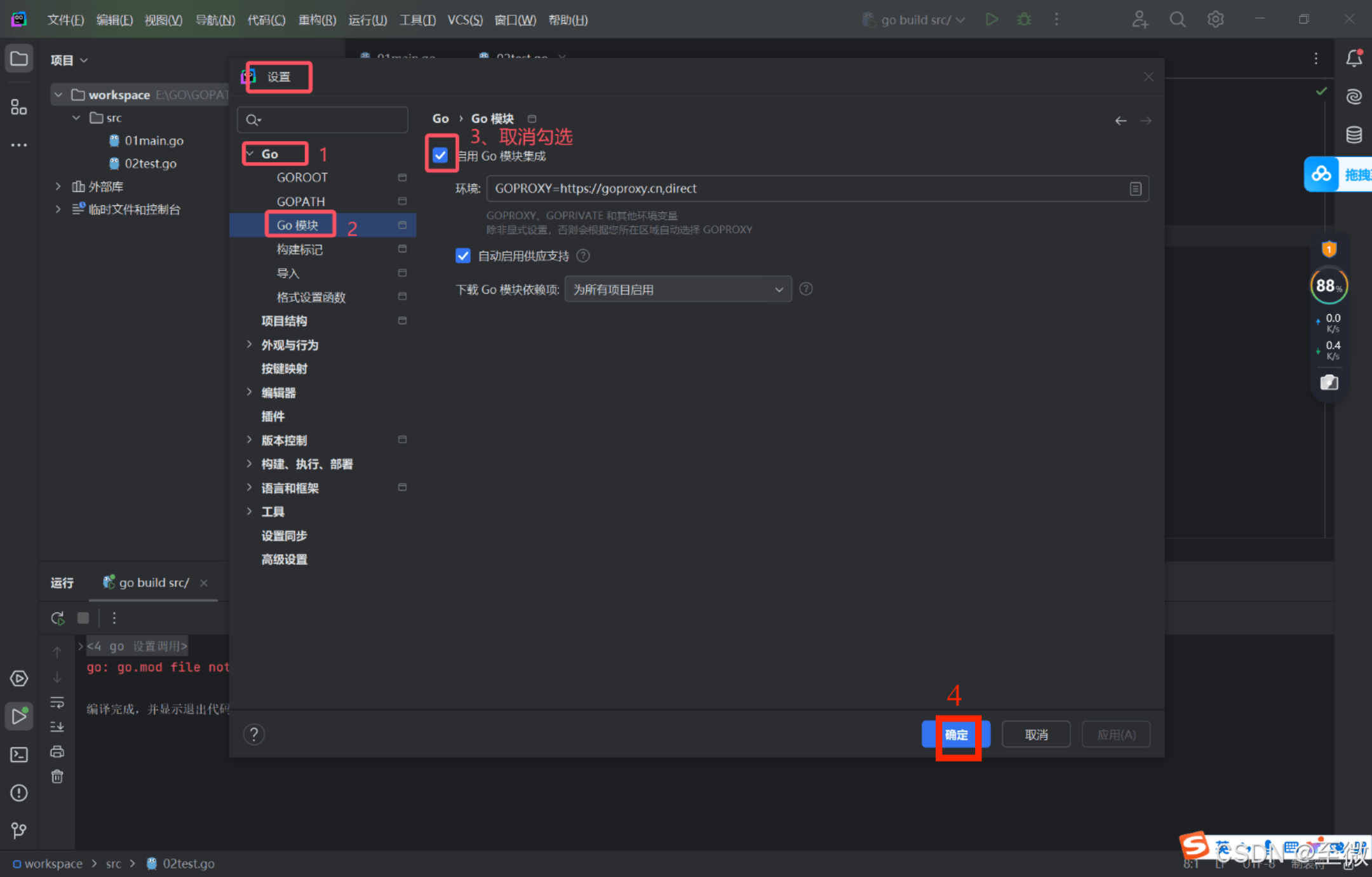Viewport: 1372px width, 877px height.
Task: Click the debug bug icon
Action: (x=1024, y=20)
